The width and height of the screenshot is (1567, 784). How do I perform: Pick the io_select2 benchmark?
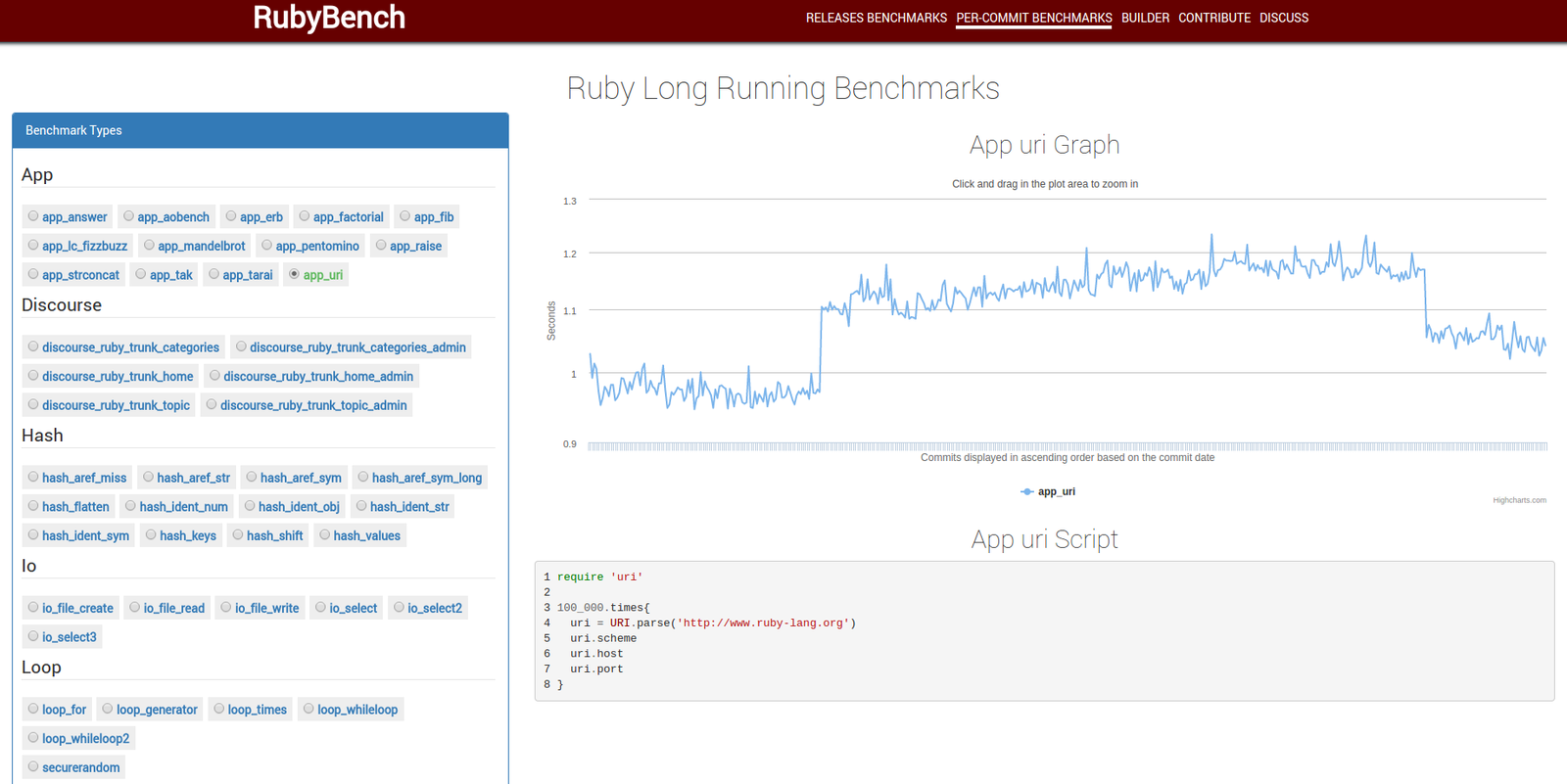427,608
